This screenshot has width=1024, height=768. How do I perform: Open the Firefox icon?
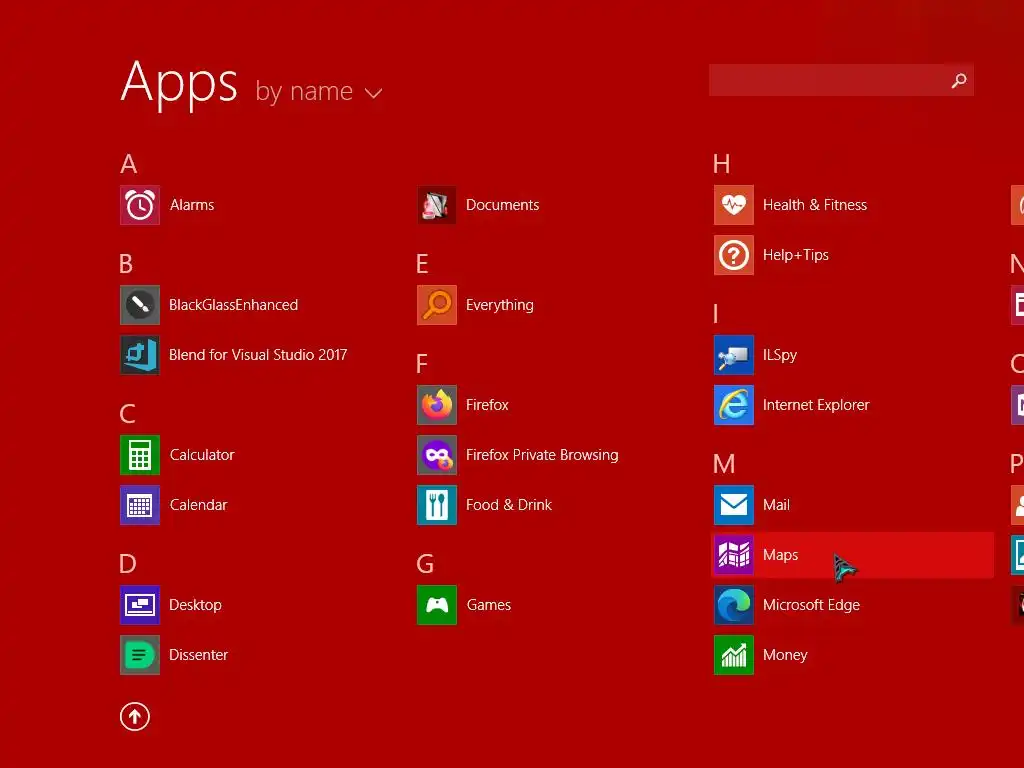[x=437, y=405]
